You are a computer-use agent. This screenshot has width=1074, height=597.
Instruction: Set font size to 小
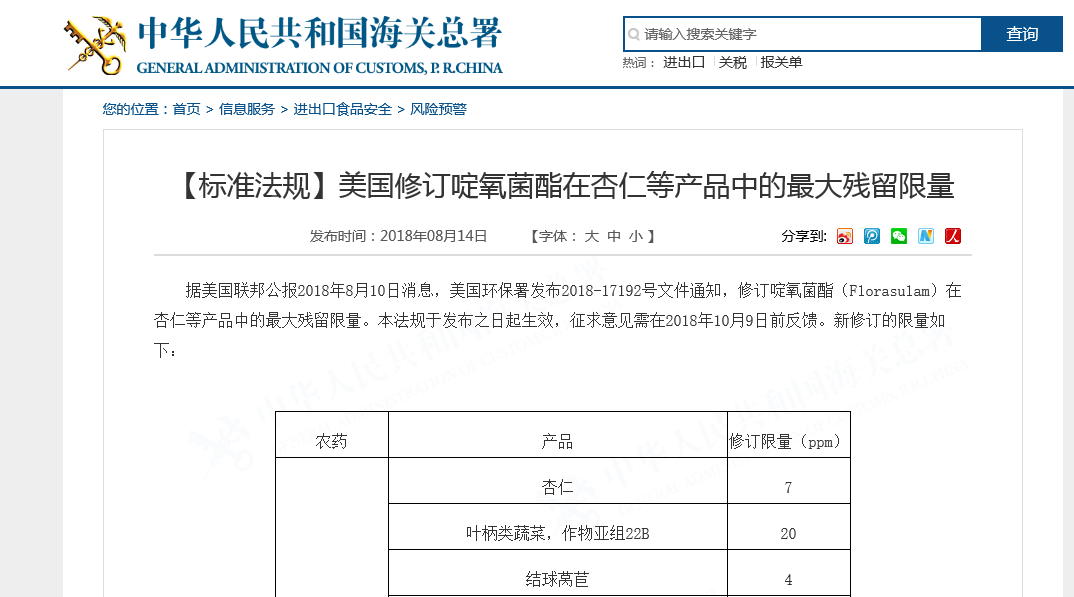(636, 236)
